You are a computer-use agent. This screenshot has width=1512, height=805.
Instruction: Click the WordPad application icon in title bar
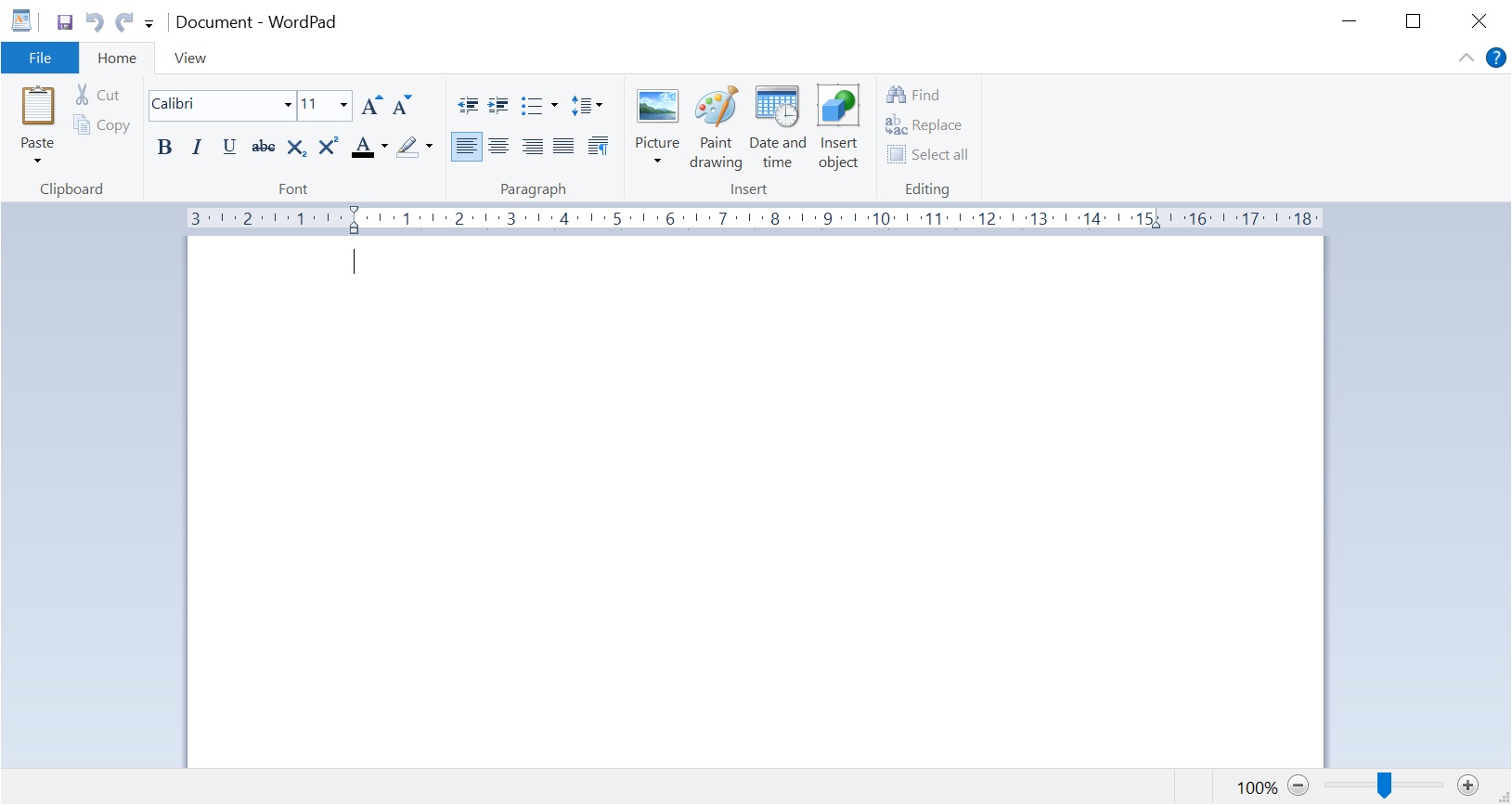[21, 21]
